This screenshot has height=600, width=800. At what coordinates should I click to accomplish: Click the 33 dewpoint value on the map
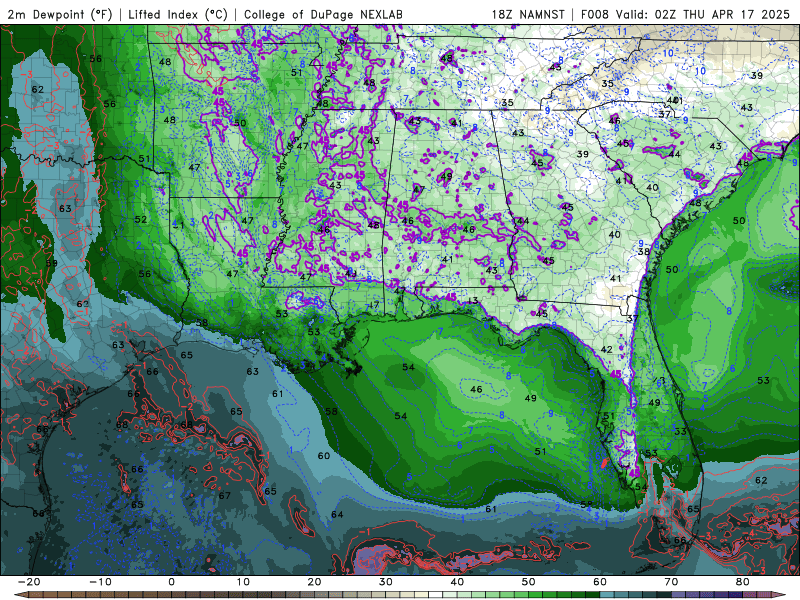click(x=681, y=431)
